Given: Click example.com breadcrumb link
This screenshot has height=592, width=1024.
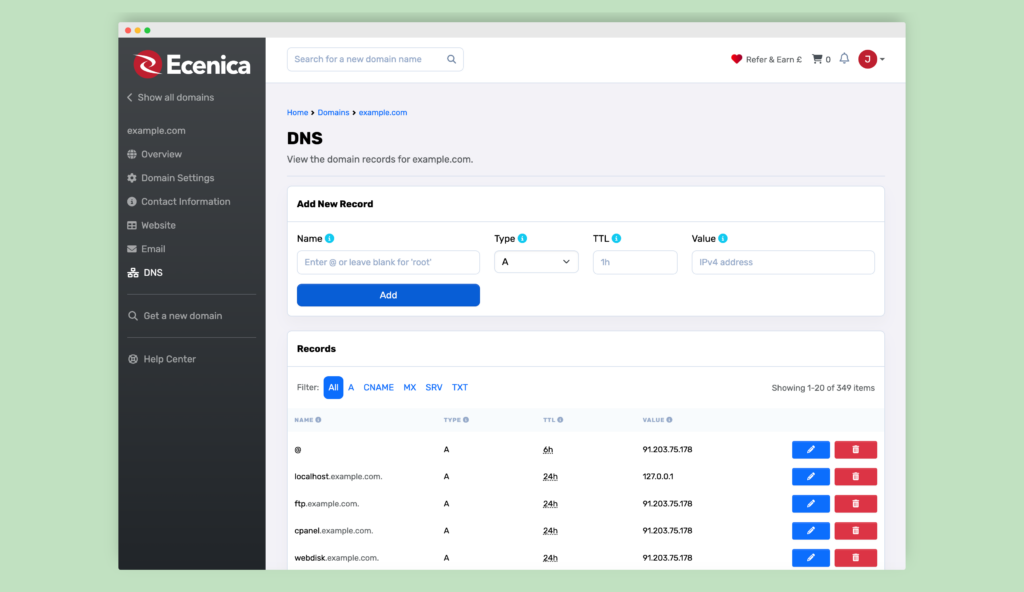Looking at the screenshot, I should click(x=383, y=112).
